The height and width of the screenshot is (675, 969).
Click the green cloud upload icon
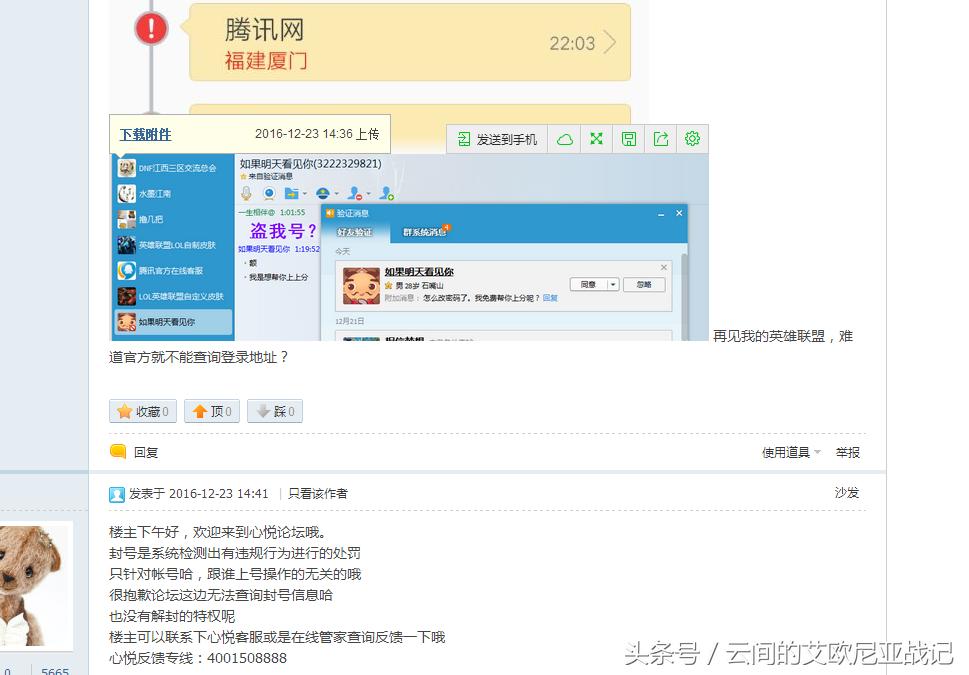[x=564, y=140]
